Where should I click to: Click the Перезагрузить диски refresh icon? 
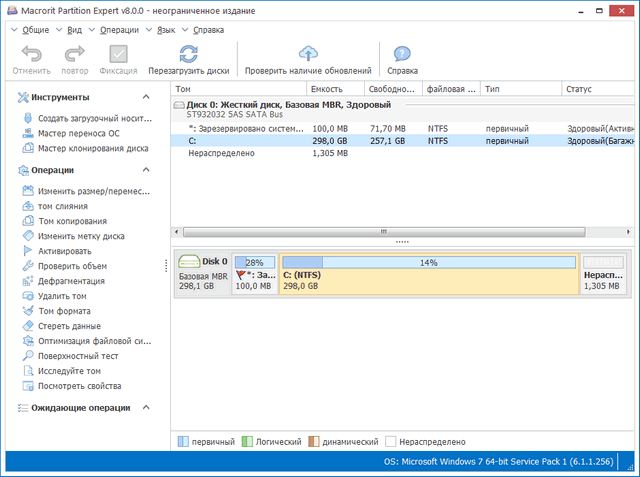pos(188,54)
